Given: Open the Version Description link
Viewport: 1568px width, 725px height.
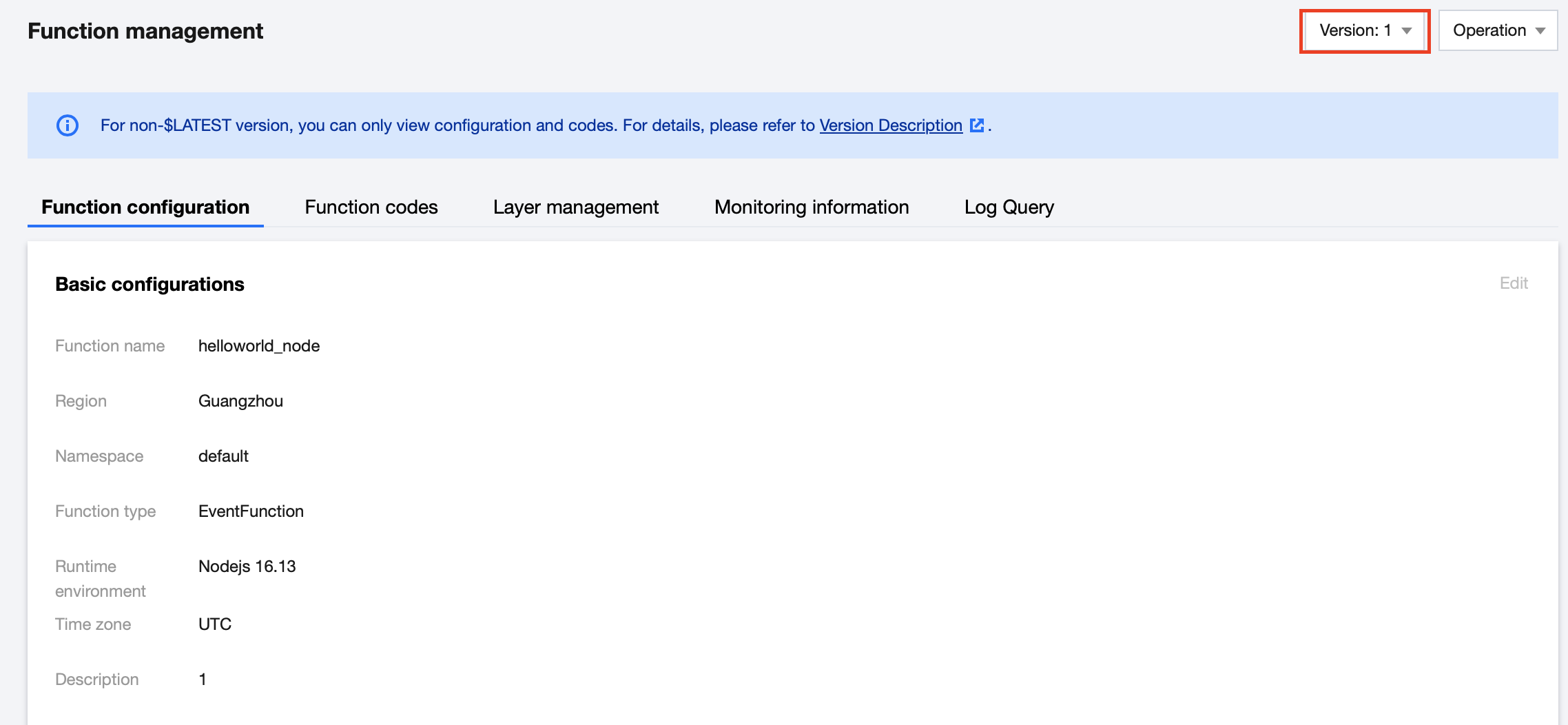Looking at the screenshot, I should pyautogui.click(x=890, y=125).
